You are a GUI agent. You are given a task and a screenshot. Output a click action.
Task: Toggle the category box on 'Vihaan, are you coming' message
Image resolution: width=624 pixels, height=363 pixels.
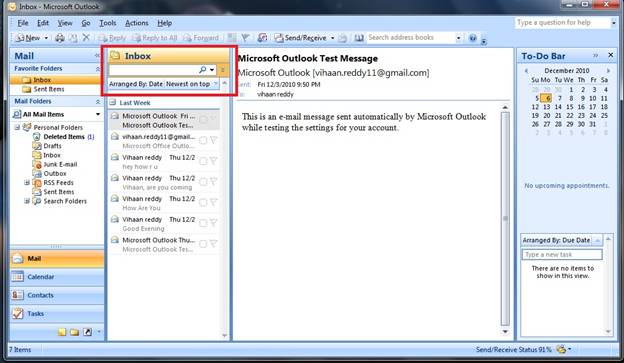(203, 182)
